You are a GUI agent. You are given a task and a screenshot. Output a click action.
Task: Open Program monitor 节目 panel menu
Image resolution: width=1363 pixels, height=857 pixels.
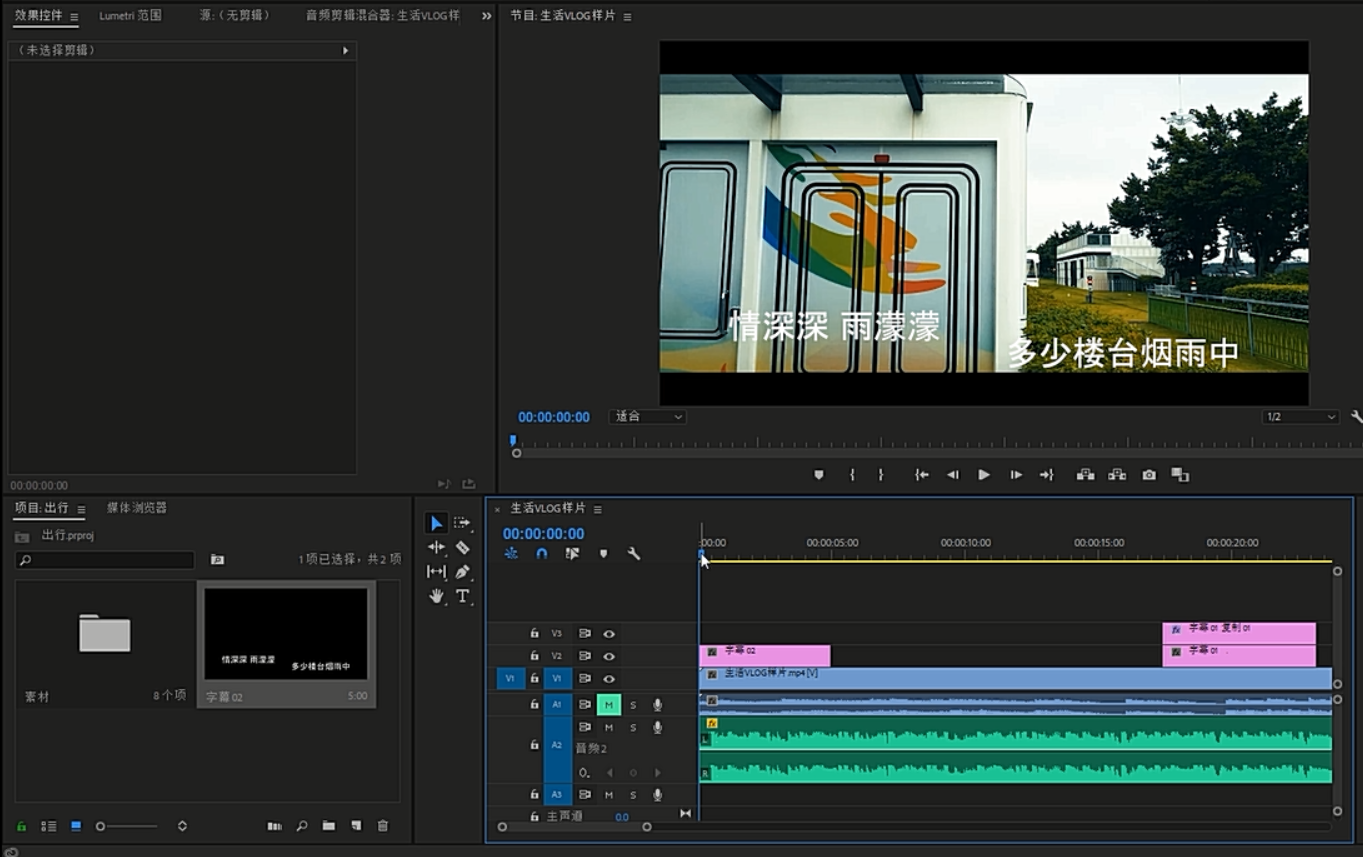click(x=627, y=16)
